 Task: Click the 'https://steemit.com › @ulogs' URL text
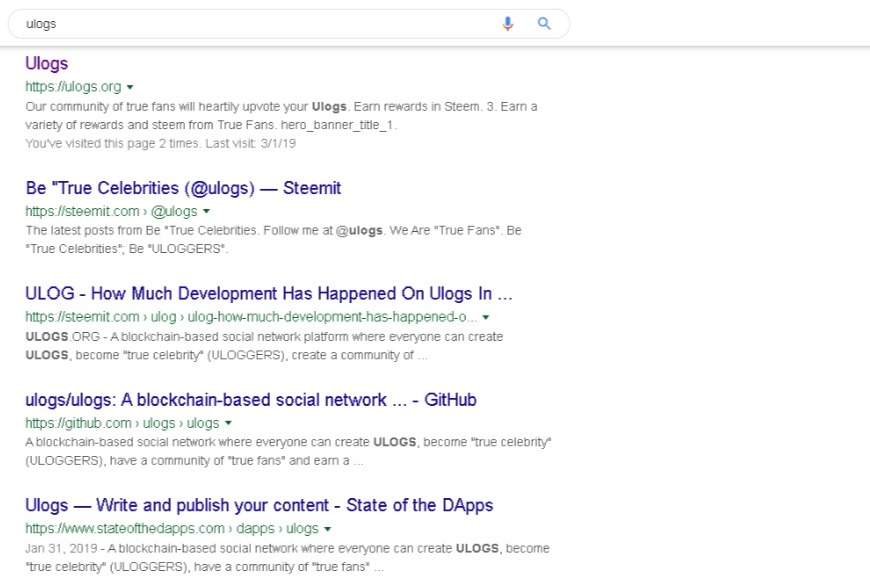pos(111,211)
